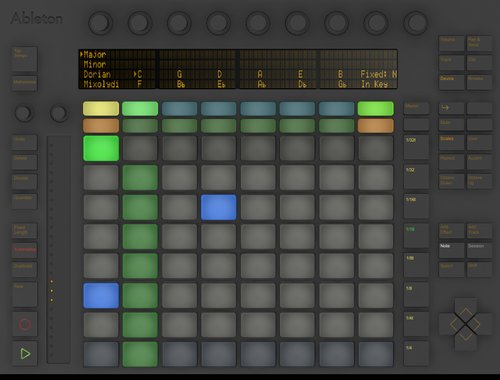Click the up arrow of the navigation cross

click(465, 308)
